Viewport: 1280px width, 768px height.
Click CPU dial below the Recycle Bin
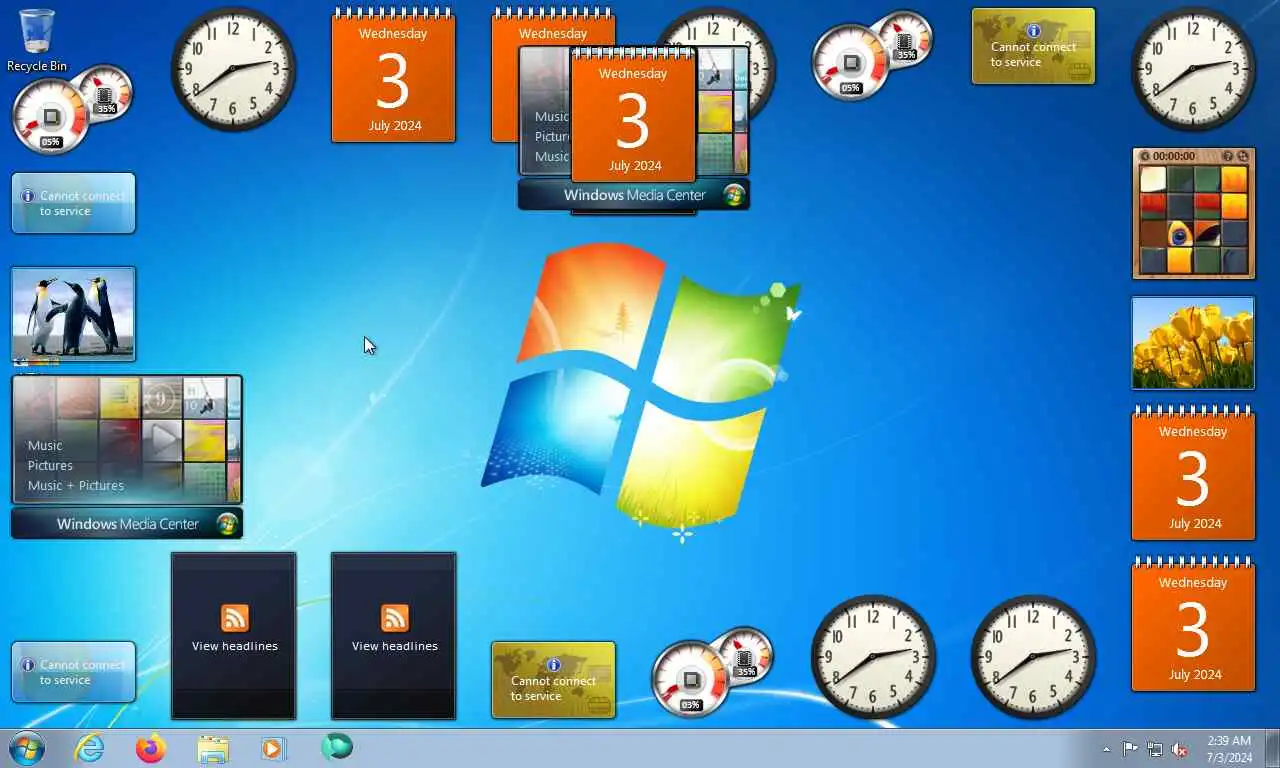click(51, 117)
